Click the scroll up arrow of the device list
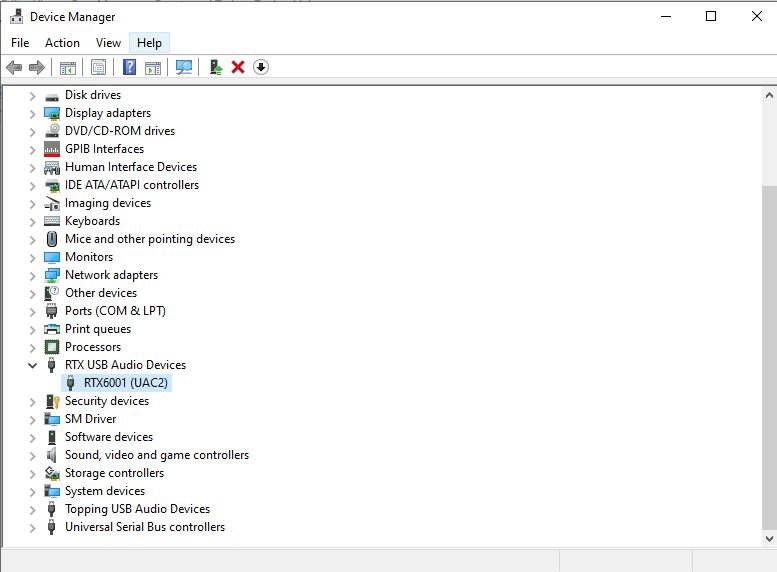 (769, 95)
